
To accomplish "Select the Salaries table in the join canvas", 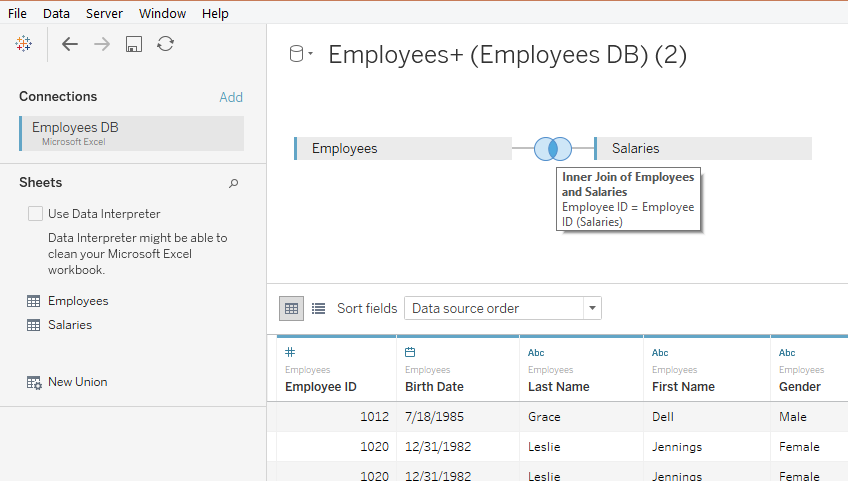I will click(x=703, y=148).
